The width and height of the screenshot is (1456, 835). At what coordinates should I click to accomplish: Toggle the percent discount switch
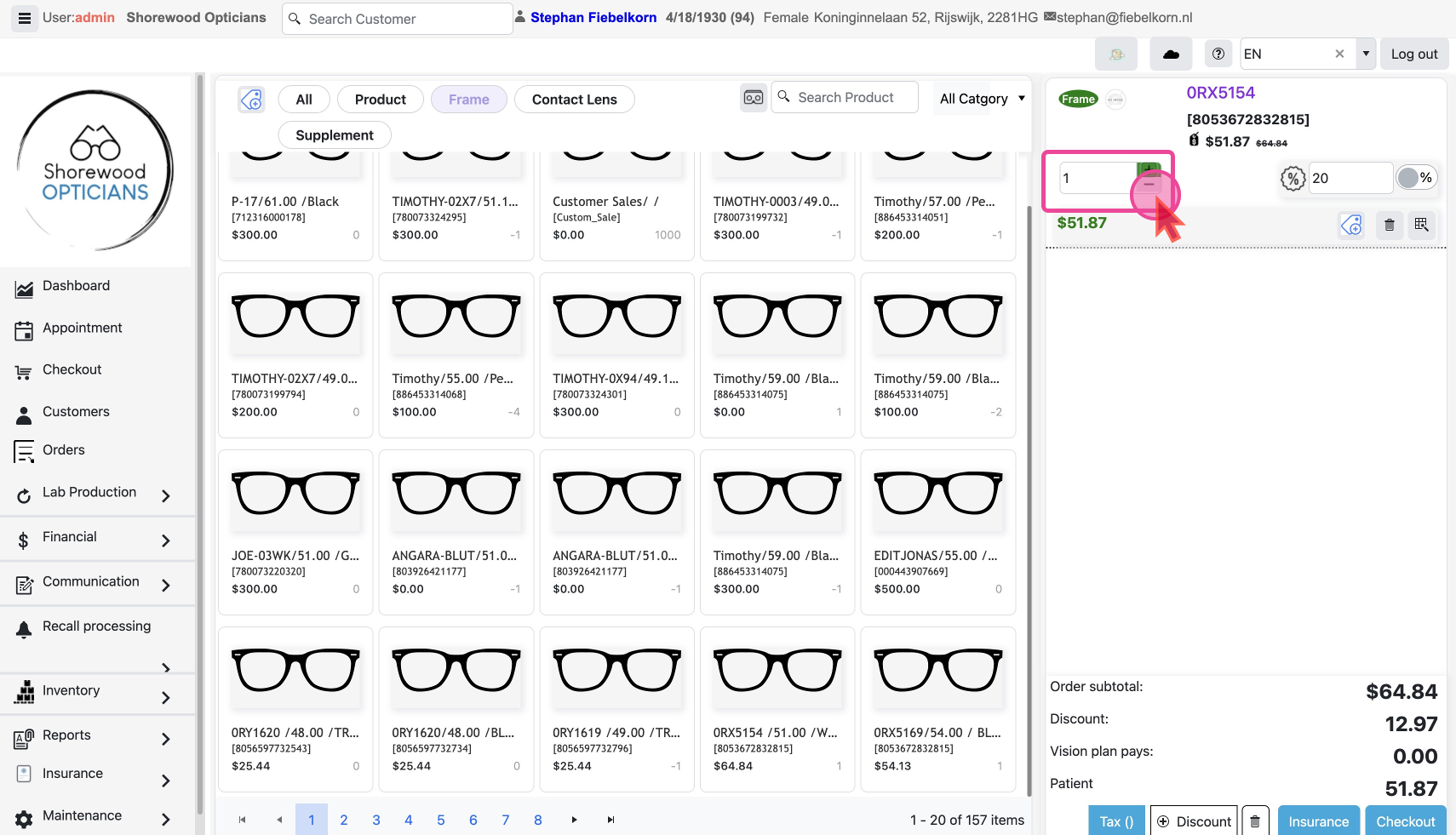[x=1417, y=178]
